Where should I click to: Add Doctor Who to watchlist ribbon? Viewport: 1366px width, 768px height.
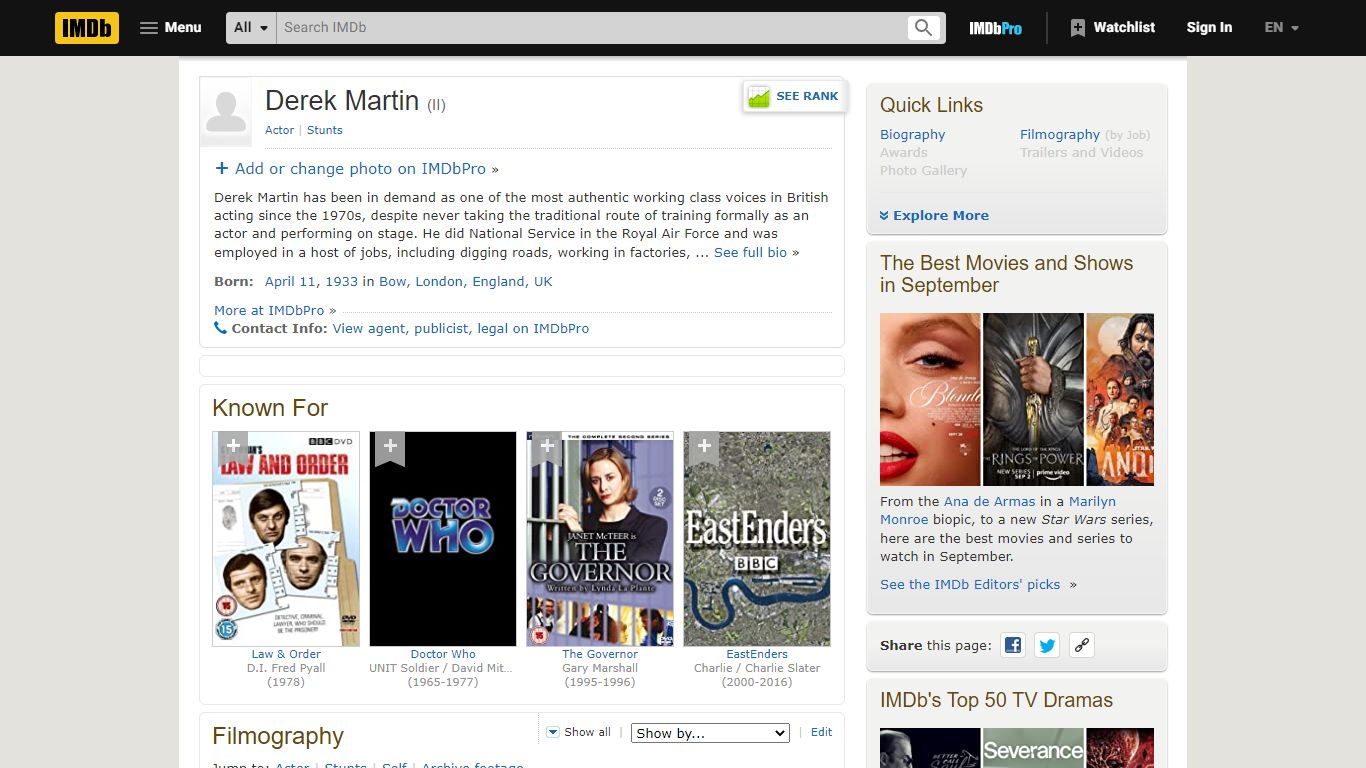coord(390,448)
